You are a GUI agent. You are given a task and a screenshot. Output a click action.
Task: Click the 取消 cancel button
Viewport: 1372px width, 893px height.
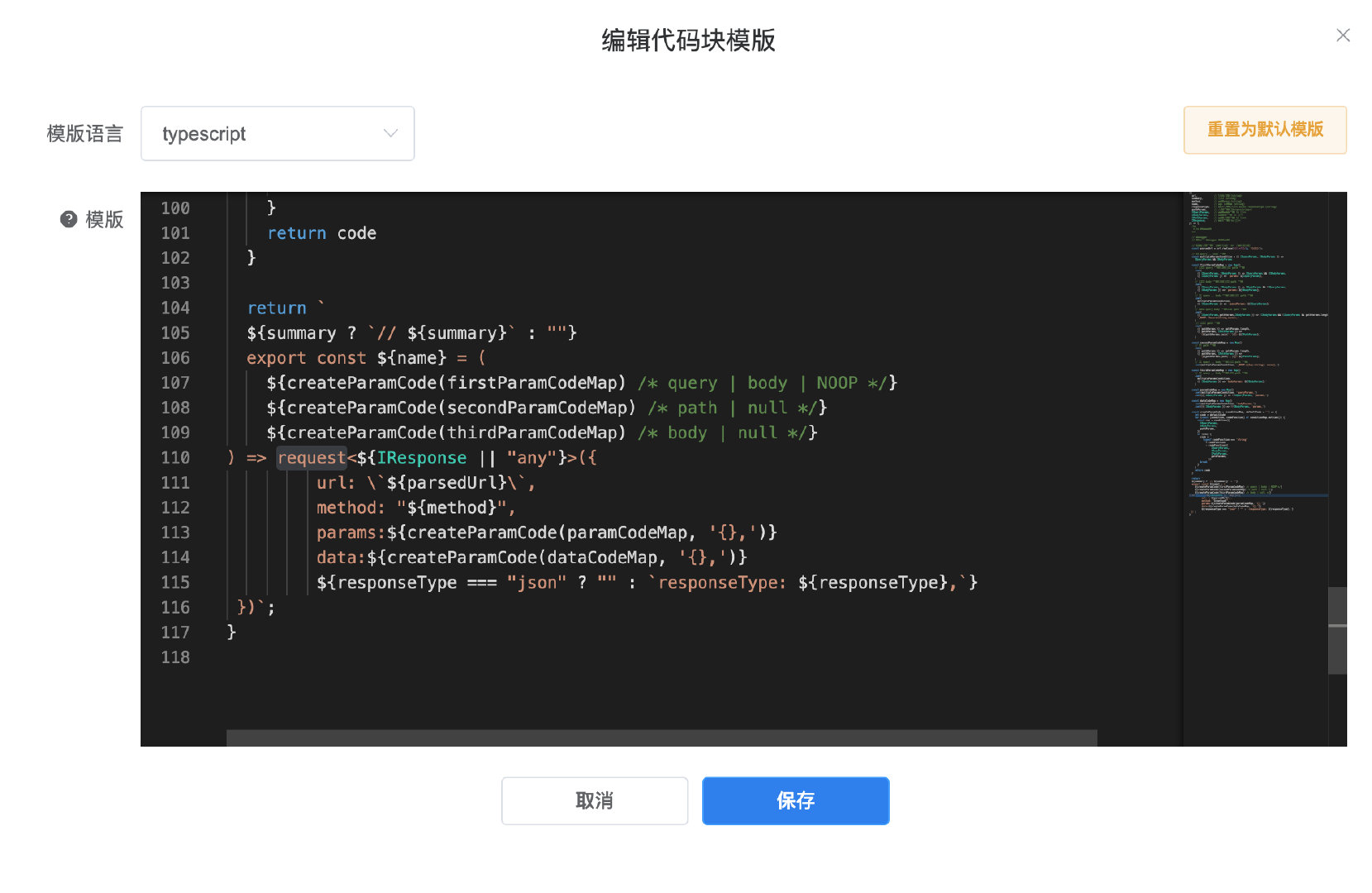595,800
